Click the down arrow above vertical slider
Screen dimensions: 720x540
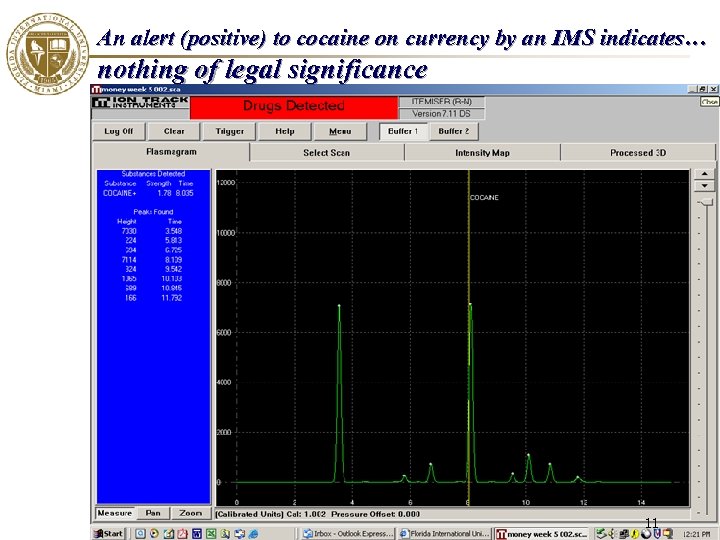[x=705, y=186]
